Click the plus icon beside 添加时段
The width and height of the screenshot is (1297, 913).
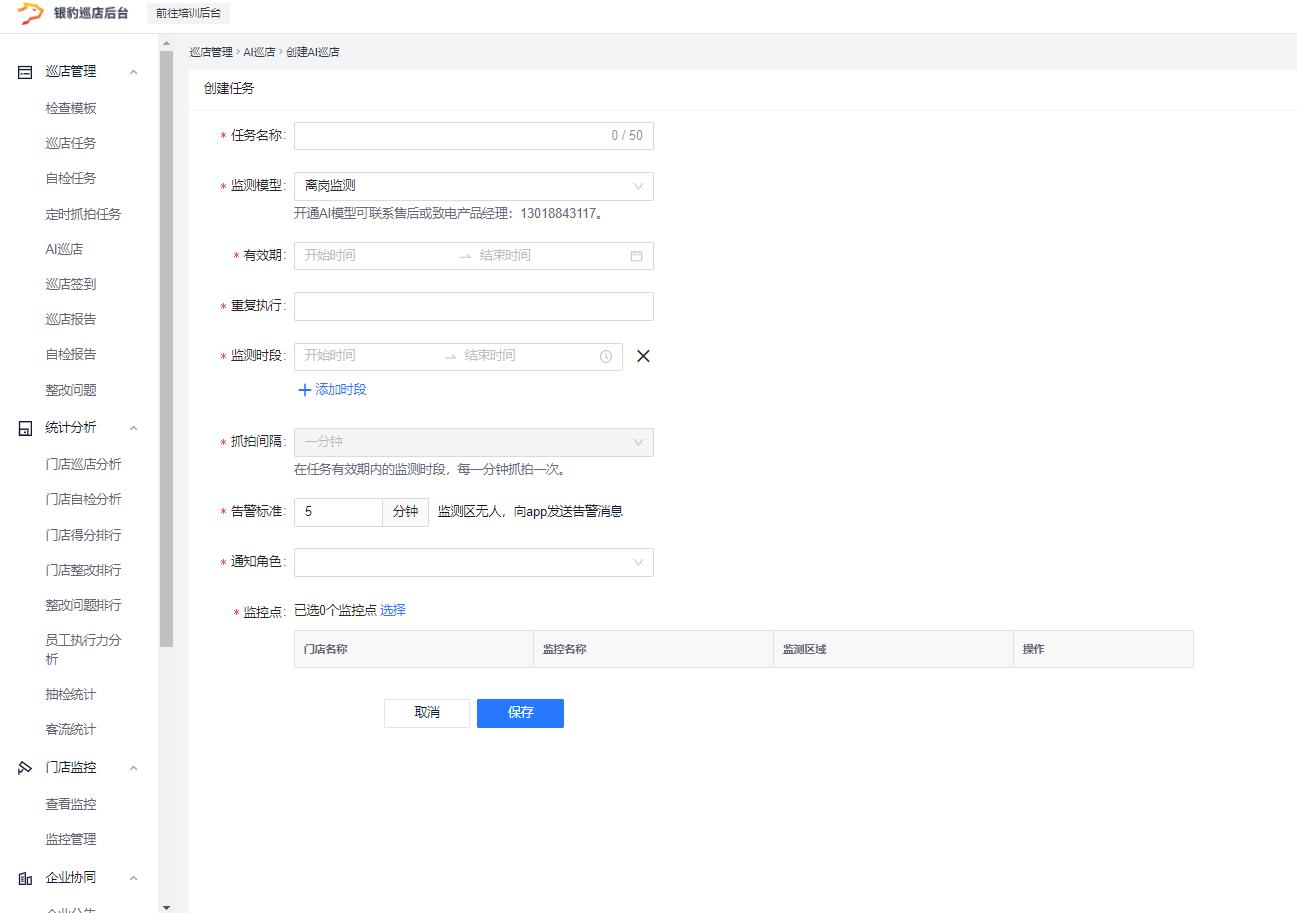pyautogui.click(x=304, y=390)
